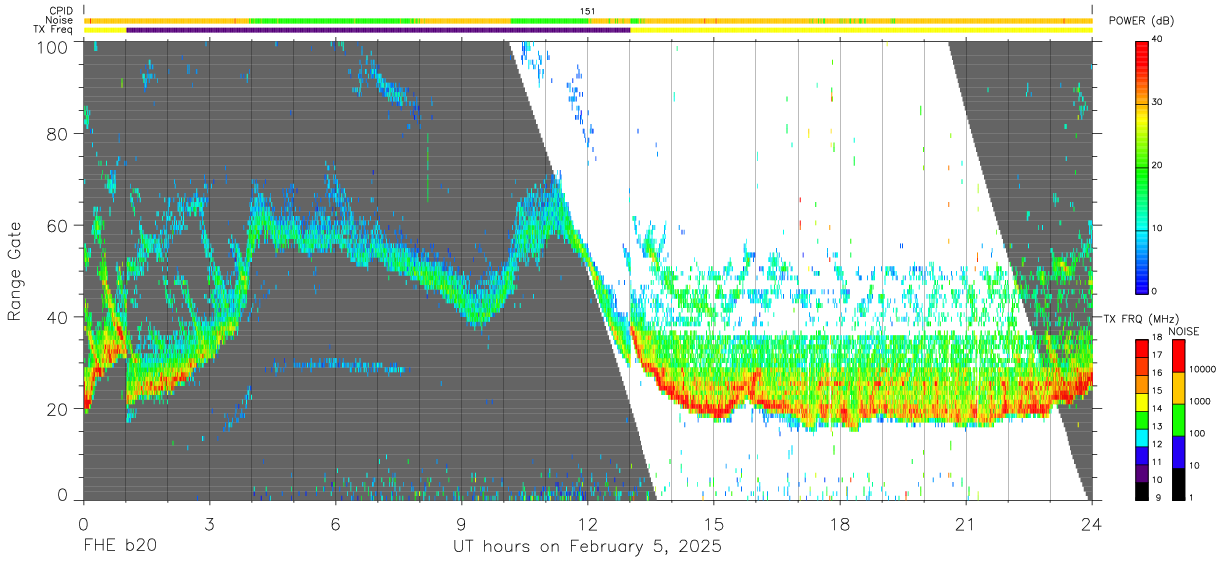The height and width of the screenshot is (567, 1228).
Task: Click the 9 MHz frequency legend label
Action: point(1157,497)
